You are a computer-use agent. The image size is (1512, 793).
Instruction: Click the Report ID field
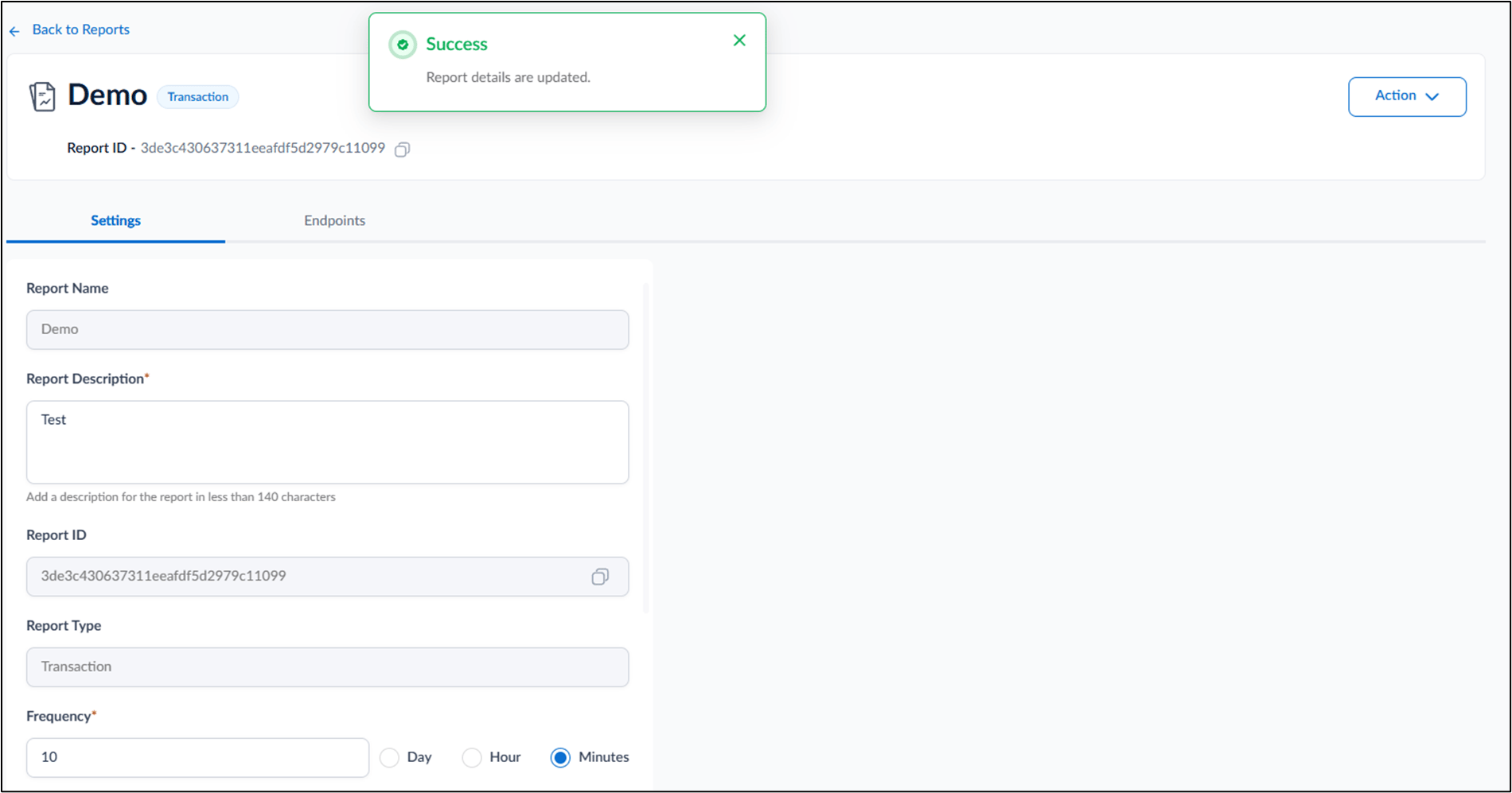coord(327,577)
